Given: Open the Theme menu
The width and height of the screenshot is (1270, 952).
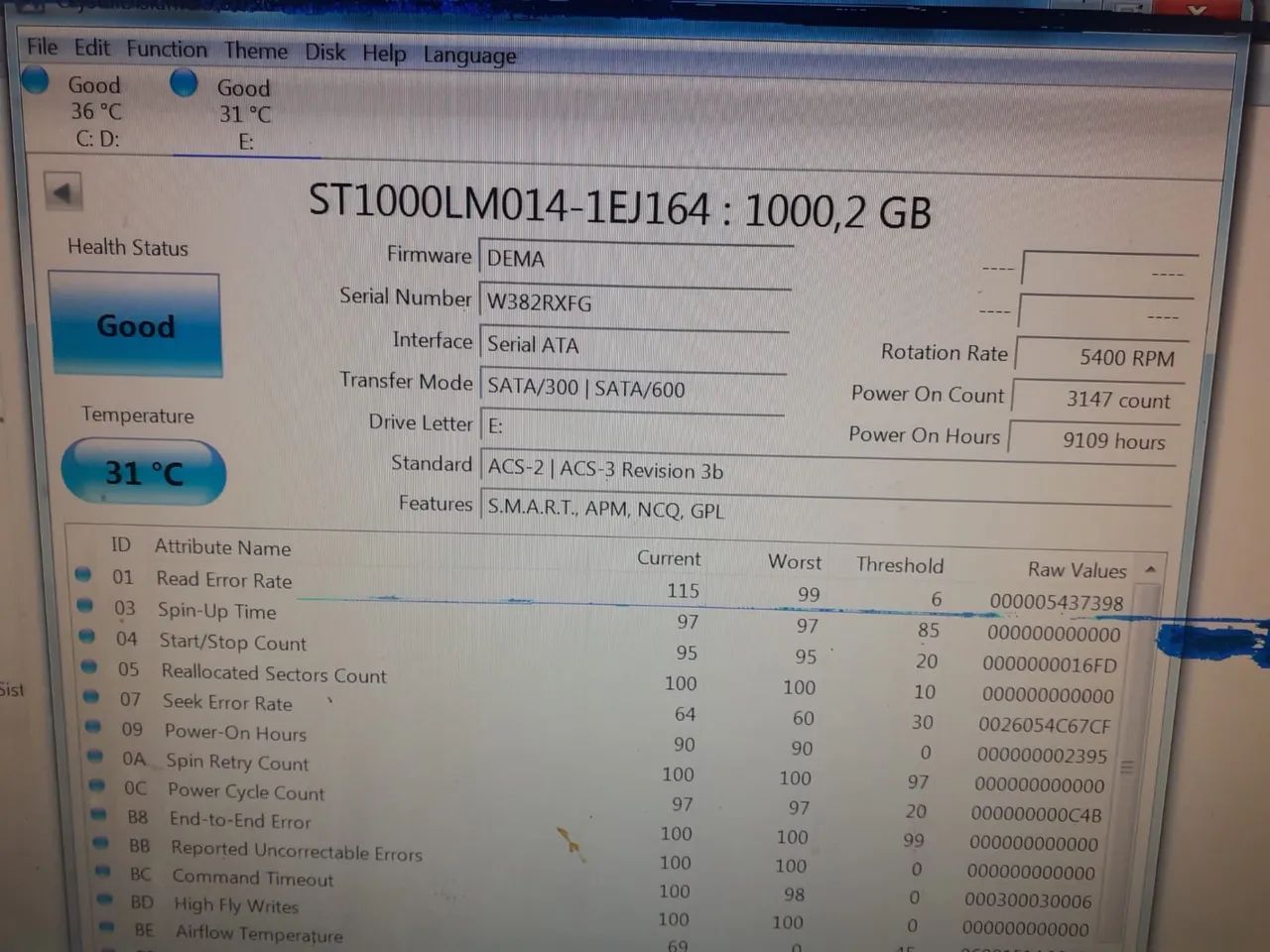Looking at the screenshot, I should coord(256,51).
